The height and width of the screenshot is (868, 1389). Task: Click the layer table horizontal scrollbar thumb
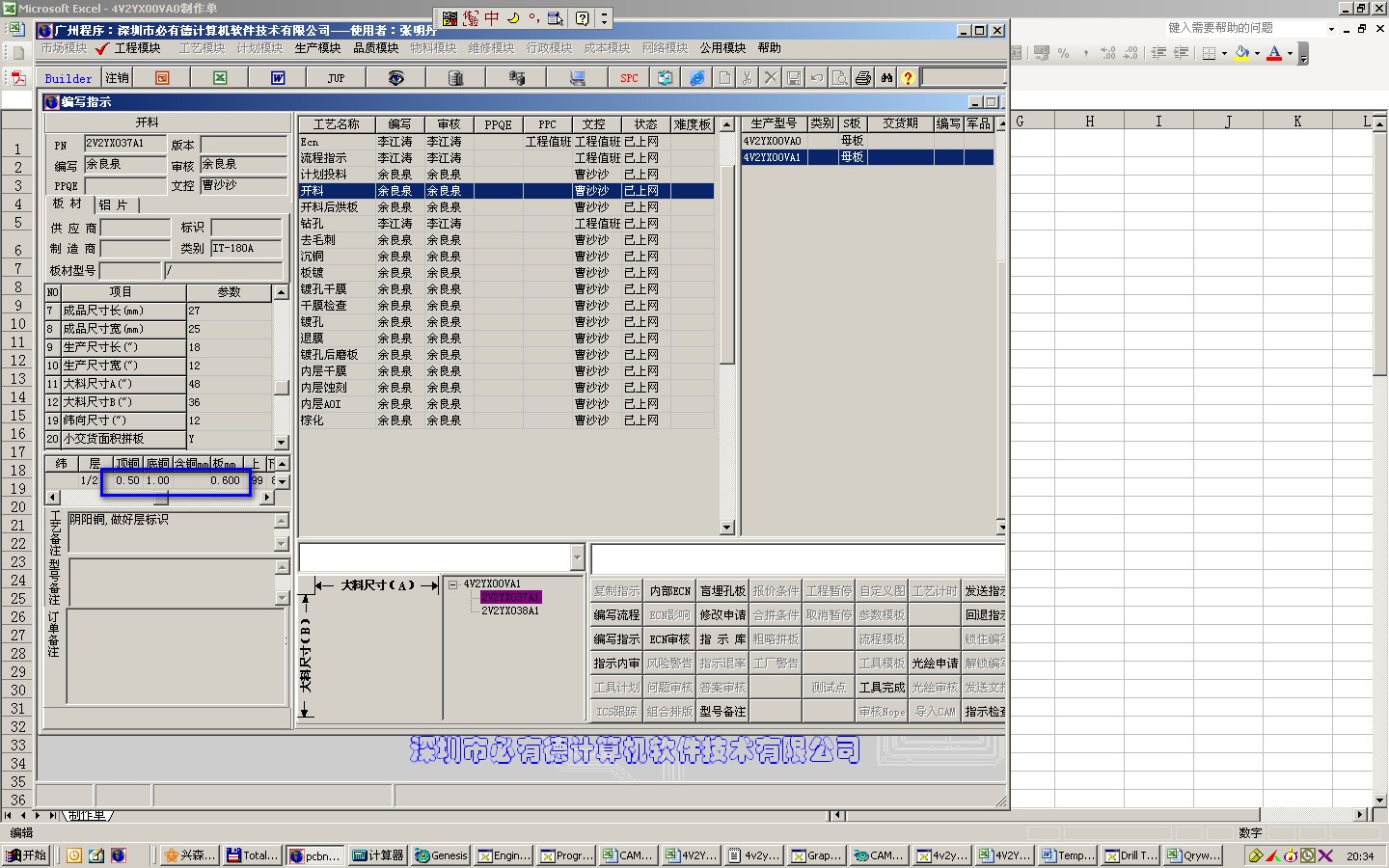tap(161, 498)
